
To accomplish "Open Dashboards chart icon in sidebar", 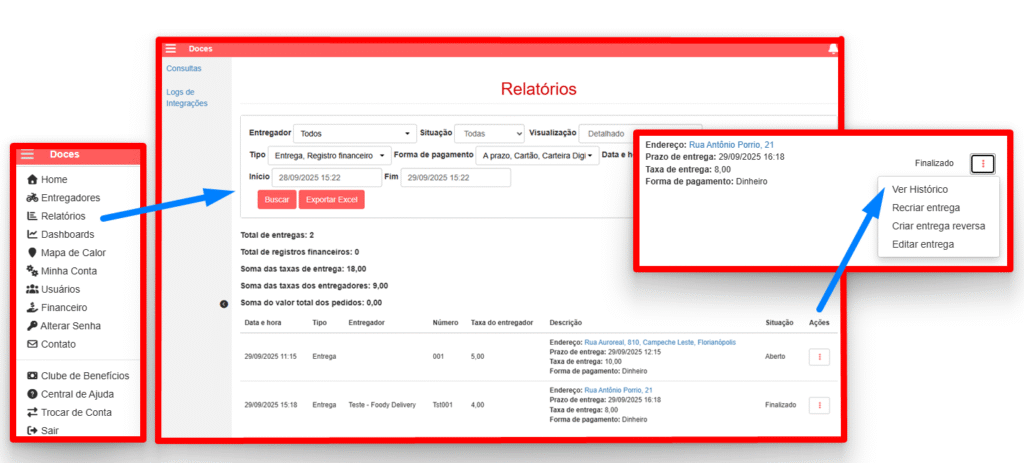I will [x=32, y=234].
